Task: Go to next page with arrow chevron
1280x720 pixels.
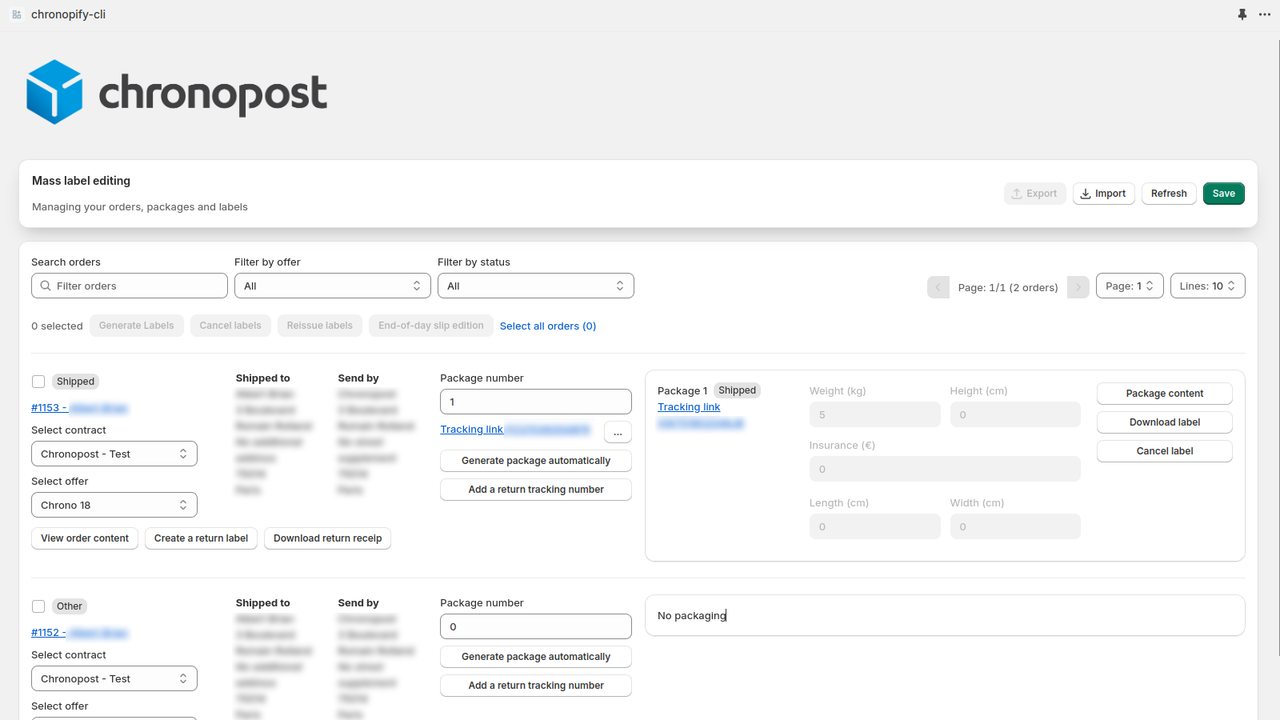Action: [1078, 286]
